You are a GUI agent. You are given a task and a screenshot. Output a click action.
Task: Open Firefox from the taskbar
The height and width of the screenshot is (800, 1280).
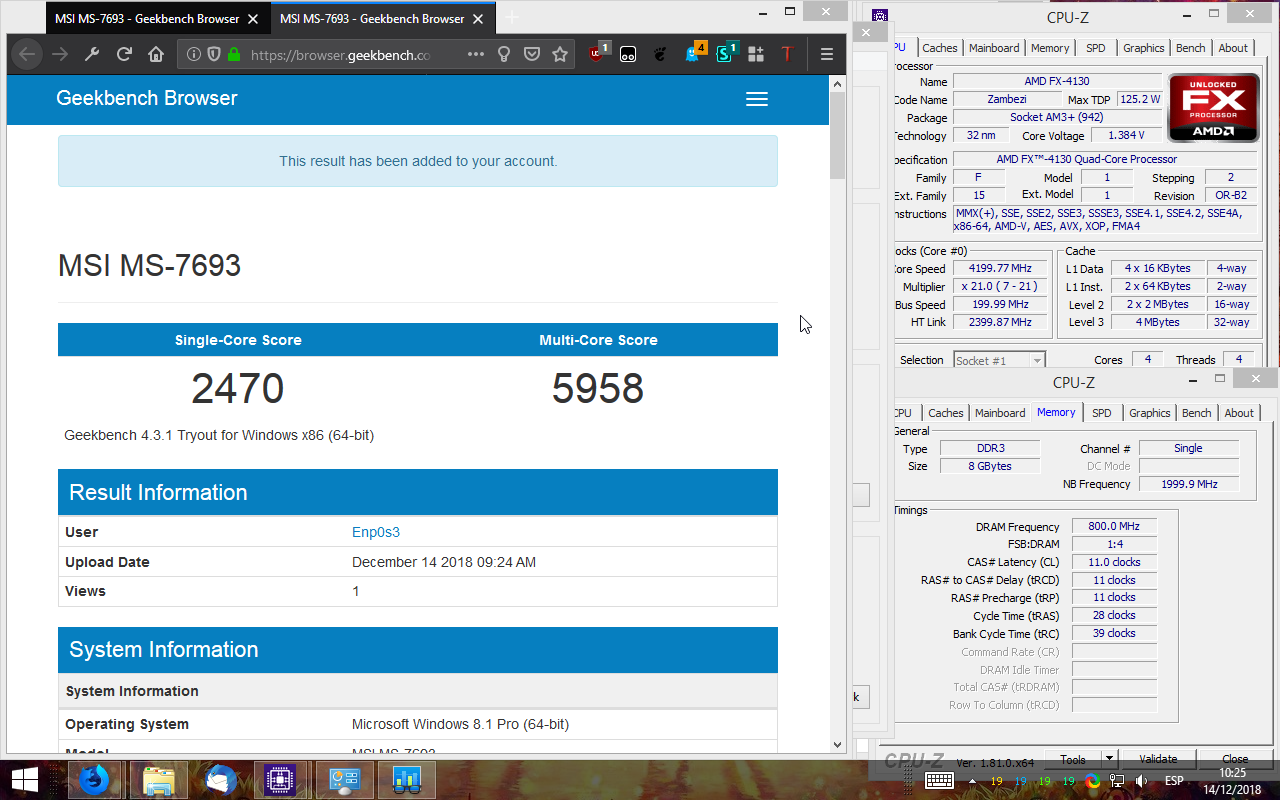click(x=93, y=779)
